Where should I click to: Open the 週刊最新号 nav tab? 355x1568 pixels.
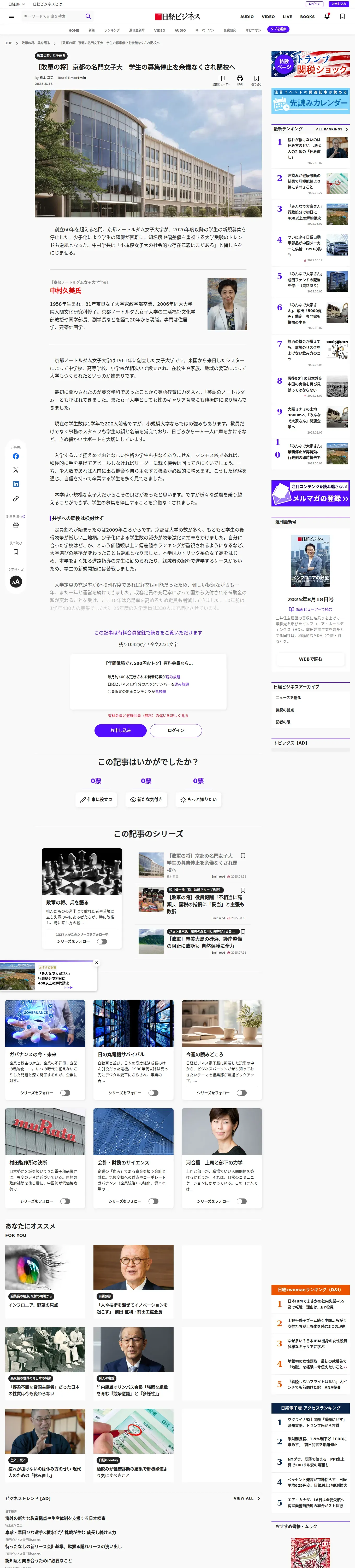(x=137, y=30)
